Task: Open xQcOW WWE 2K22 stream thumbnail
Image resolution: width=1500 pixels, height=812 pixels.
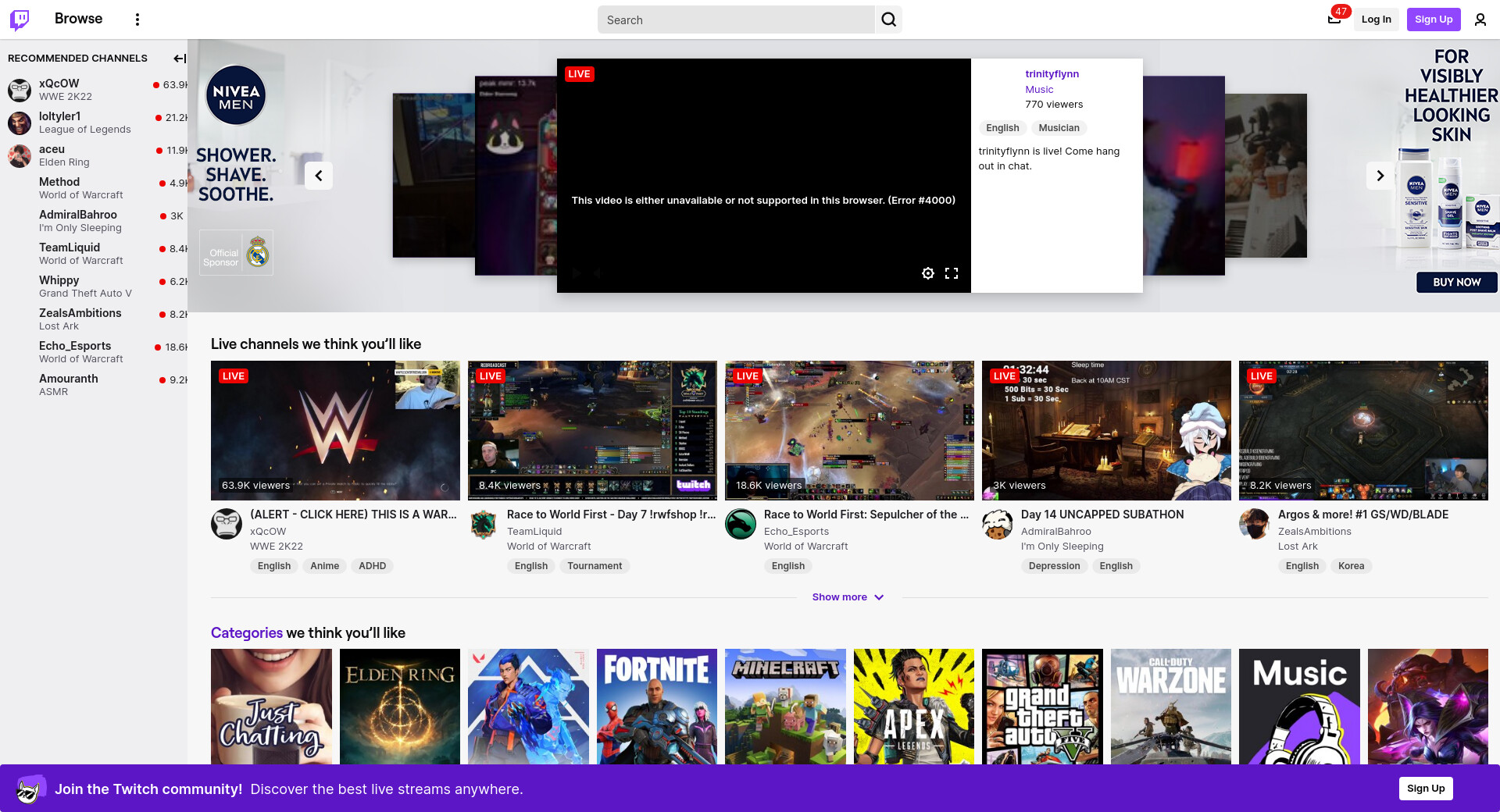Action: point(335,430)
